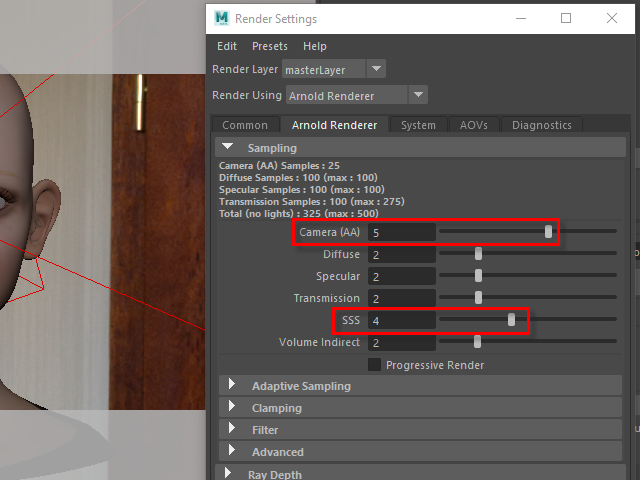Click the Maya logo icon in title bar
This screenshot has width=640, height=480.
(222, 18)
